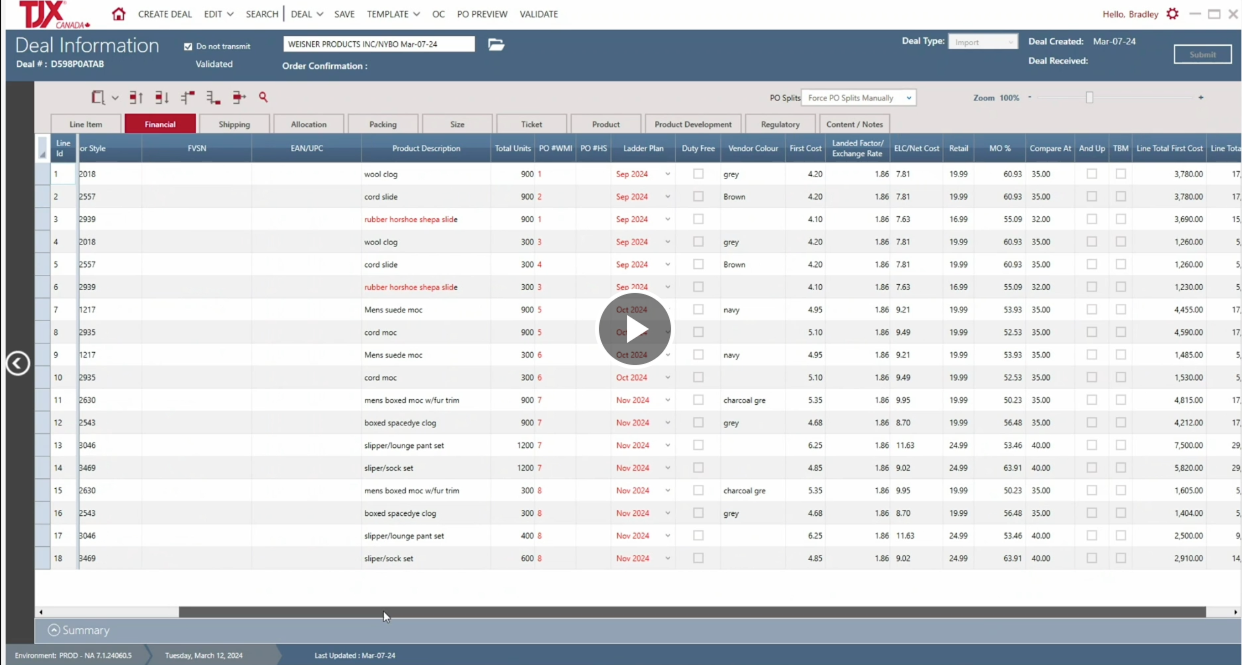Open PO Splits Force PO Splits Manually dropdown
1242x665 pixels.
[x=859, y=98]
